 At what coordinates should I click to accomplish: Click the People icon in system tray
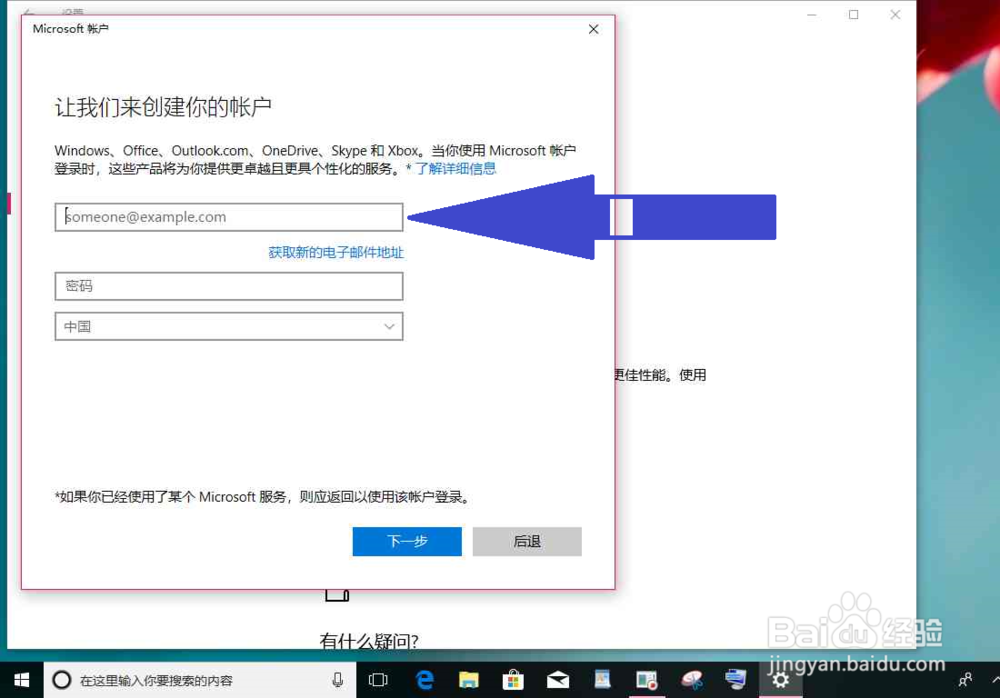pos(966,680)
